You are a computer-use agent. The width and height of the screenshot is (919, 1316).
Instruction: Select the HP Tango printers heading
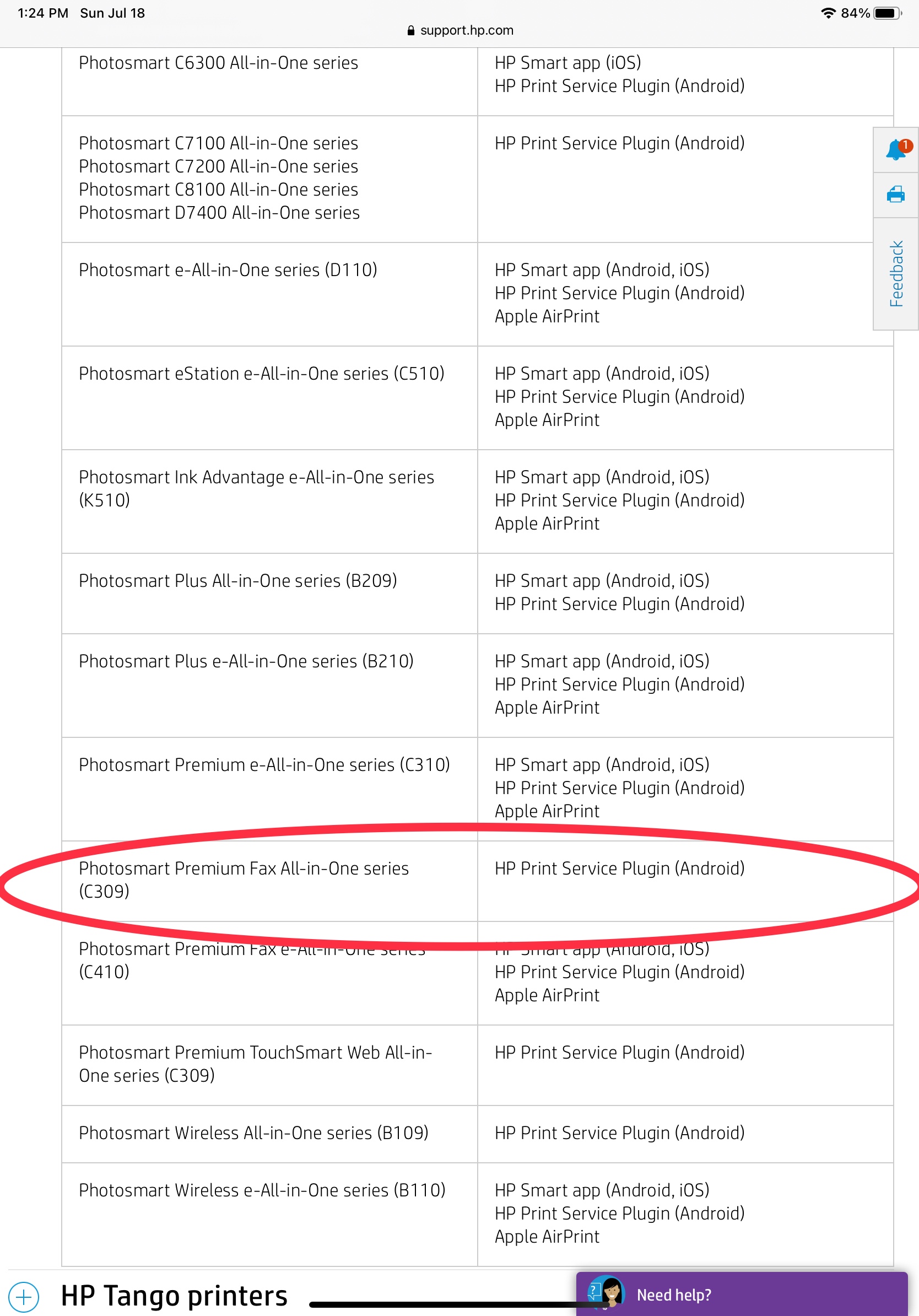pyautogui.click(x=174, y=1296)
